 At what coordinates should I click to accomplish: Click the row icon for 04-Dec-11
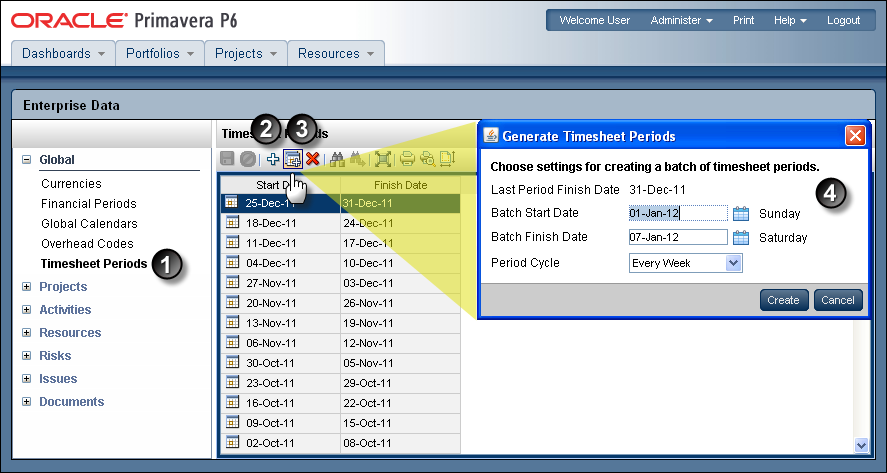tap(231, 263)
